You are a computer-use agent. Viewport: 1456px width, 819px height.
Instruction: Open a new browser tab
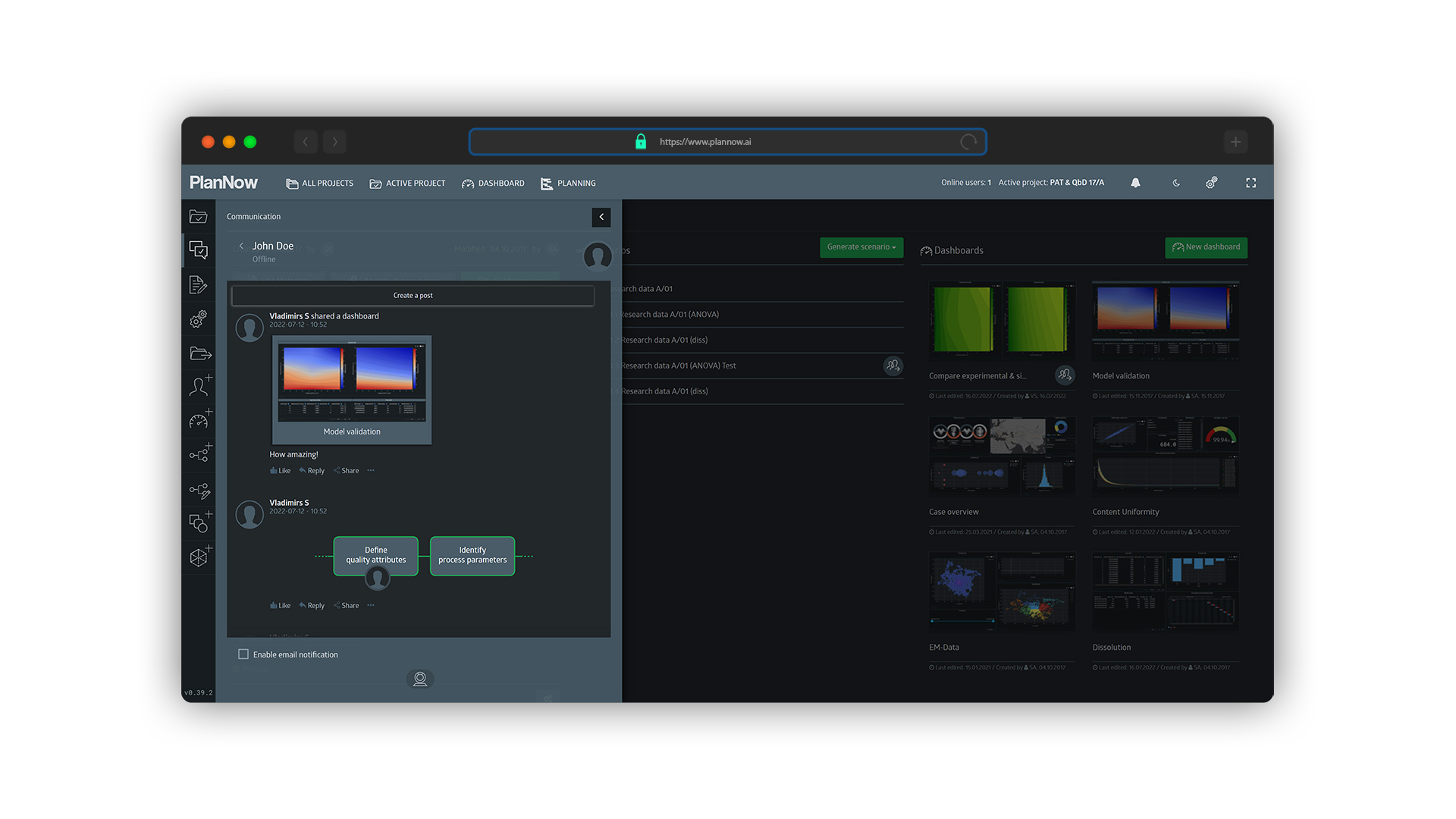click(1235, 142)
